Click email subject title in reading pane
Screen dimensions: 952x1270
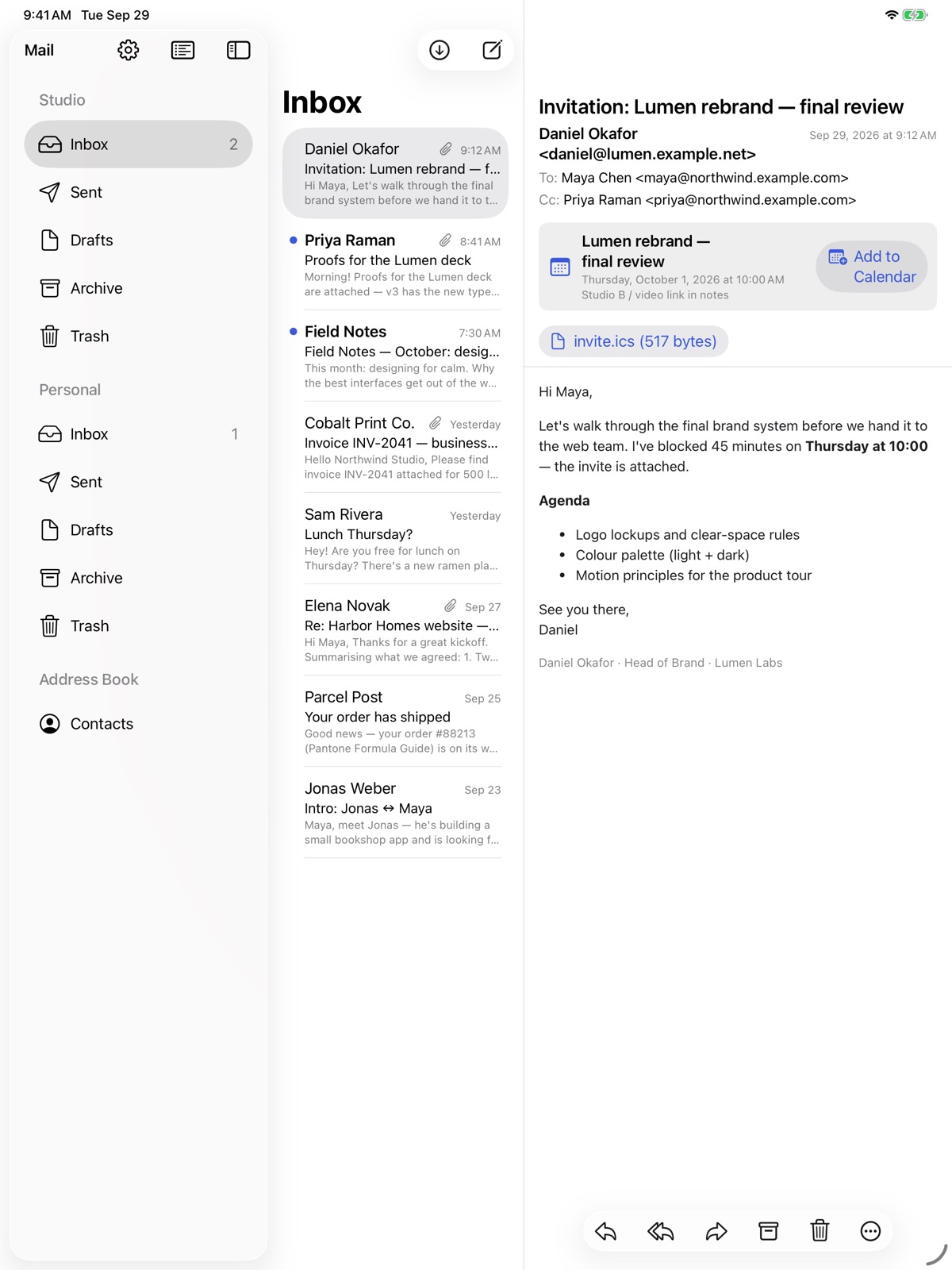click(721, 106)
